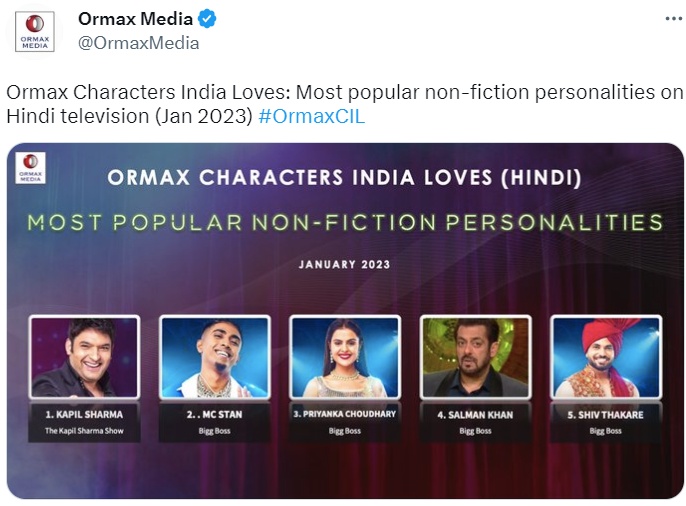Image resolution: width=686 pixels, height=506 pixels.
Task: Click Salman Khan's photo thumbnail
Action: [474, 358]
